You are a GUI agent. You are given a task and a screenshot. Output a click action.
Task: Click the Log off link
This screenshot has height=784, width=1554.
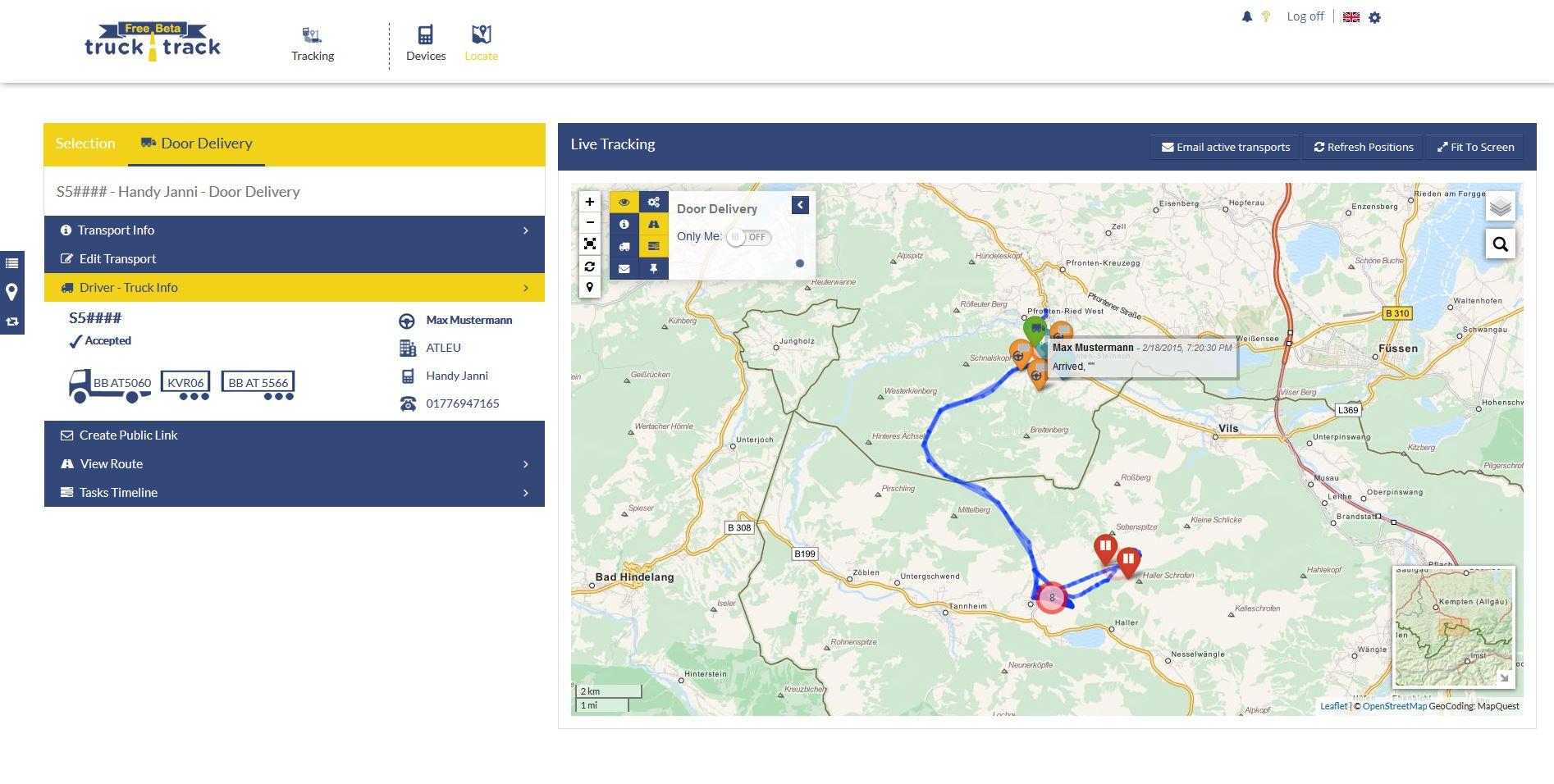[x=1305, y=16]
